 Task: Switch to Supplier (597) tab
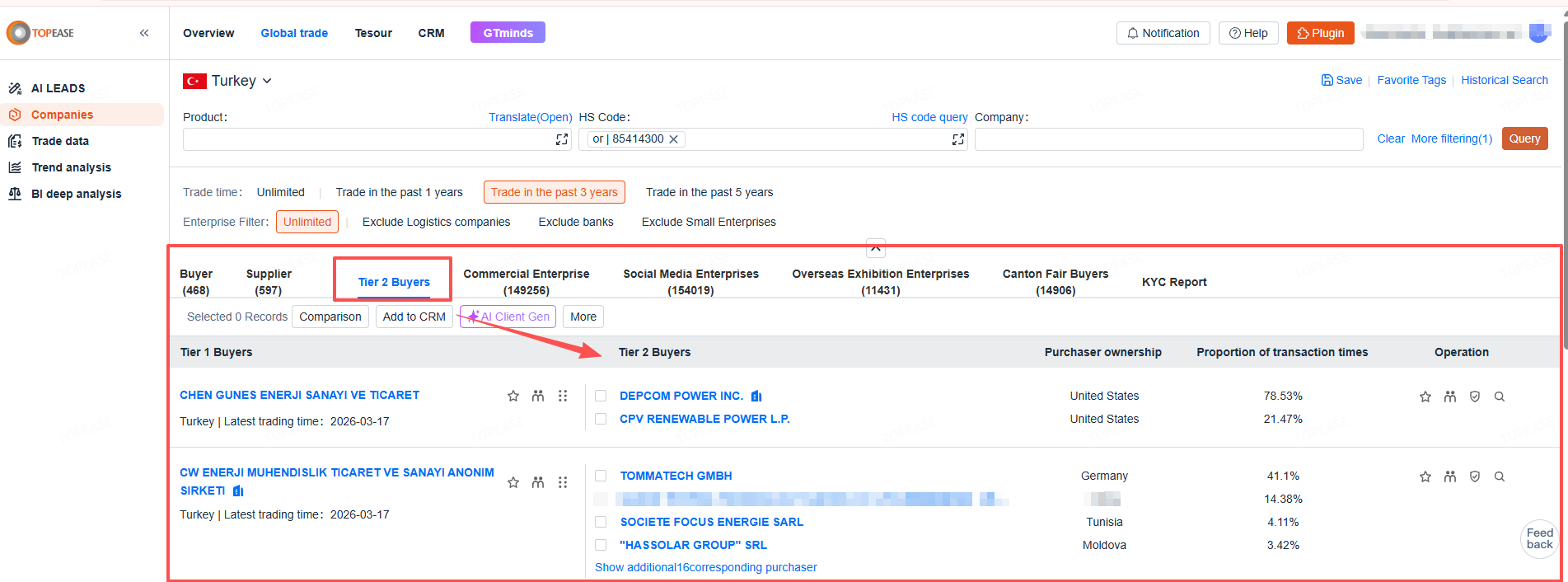(269, 282)
